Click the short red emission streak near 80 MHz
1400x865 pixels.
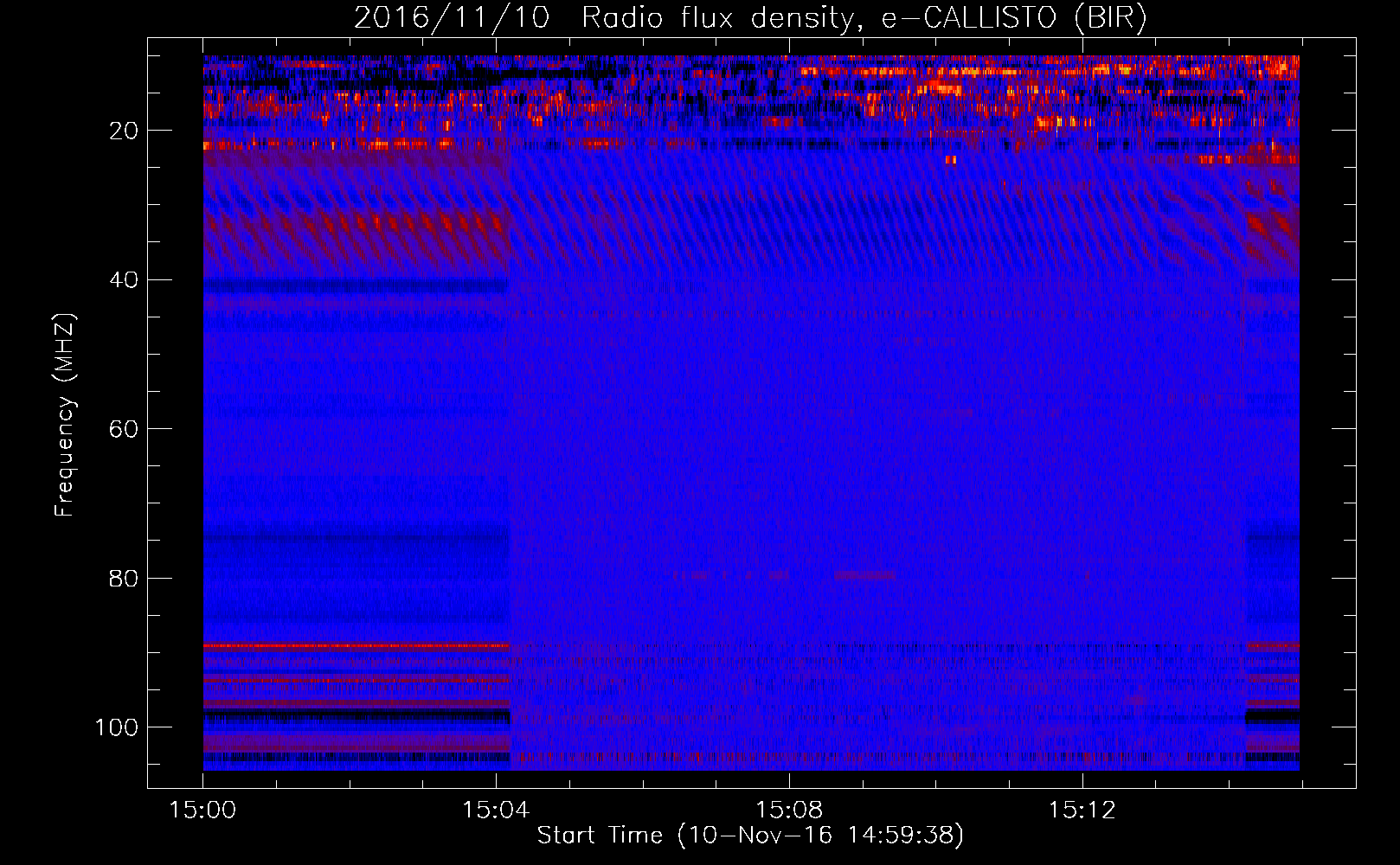click(865, 575)
